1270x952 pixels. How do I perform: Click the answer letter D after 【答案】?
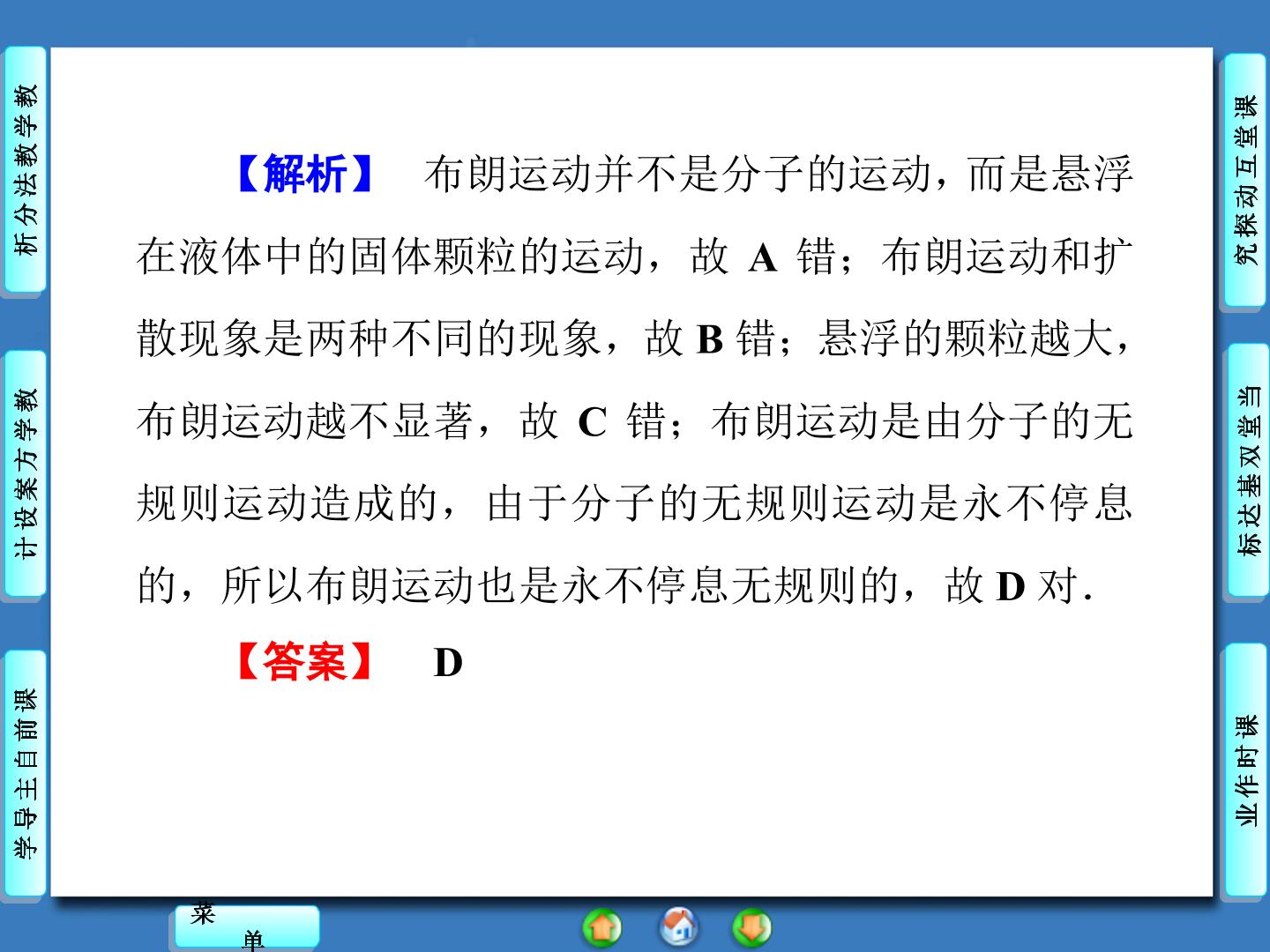pos(448,663)
